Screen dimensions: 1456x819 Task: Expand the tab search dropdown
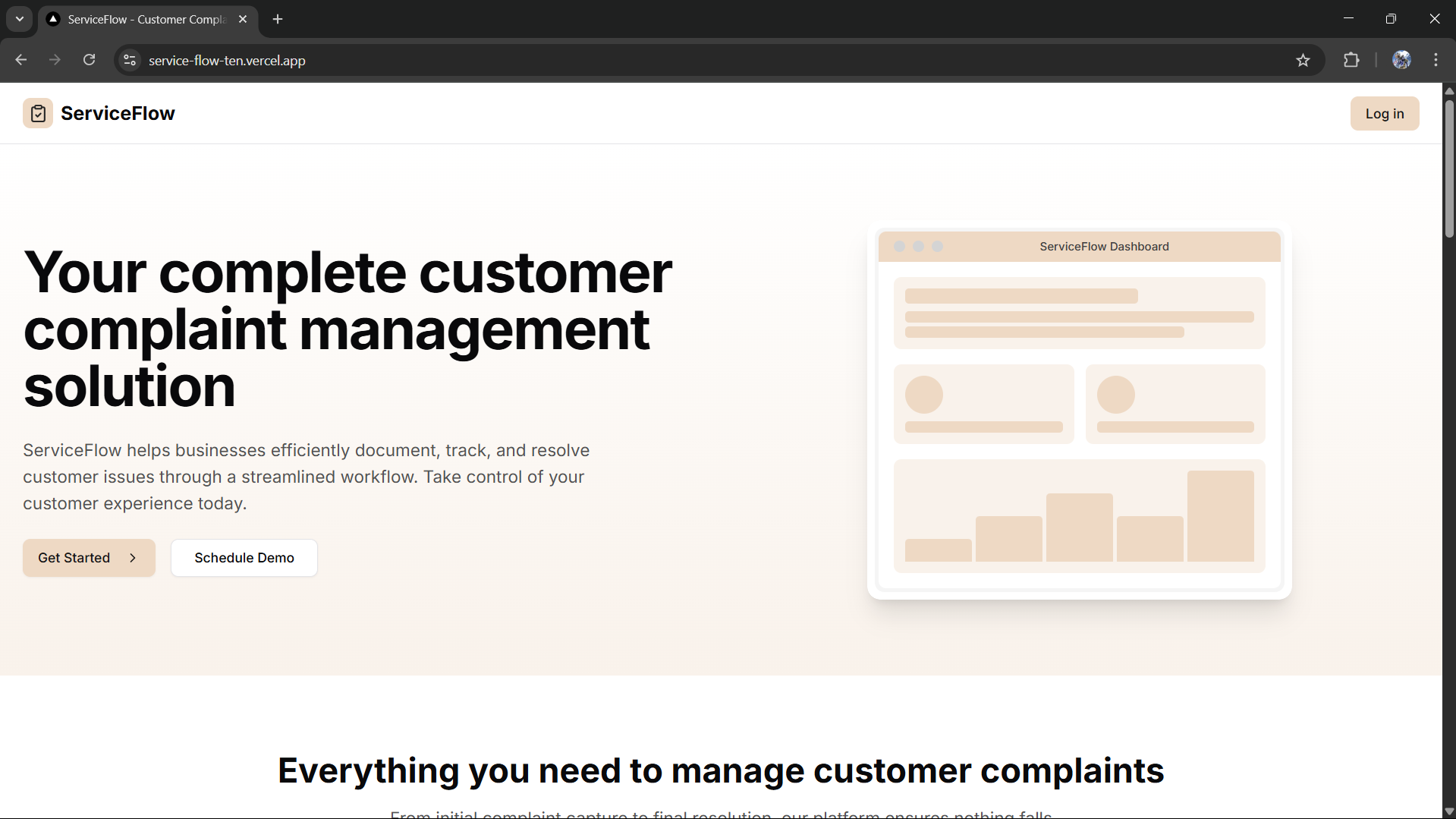(x=20, y=19)
